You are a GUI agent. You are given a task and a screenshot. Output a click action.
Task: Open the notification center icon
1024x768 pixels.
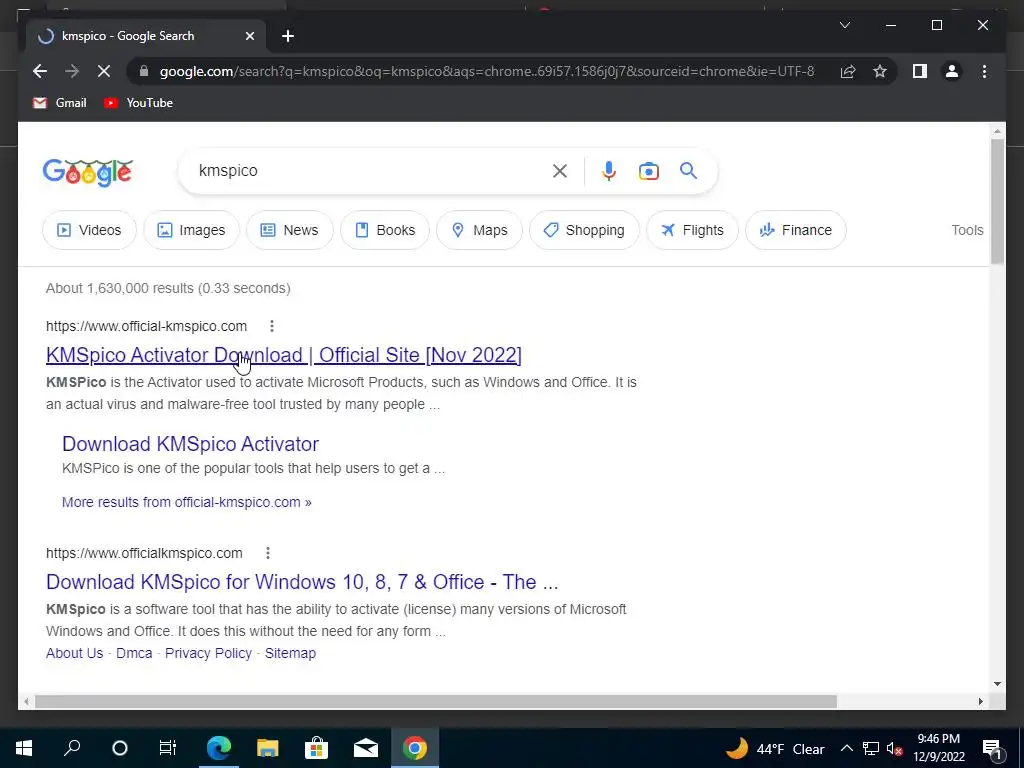coord(992,748)
